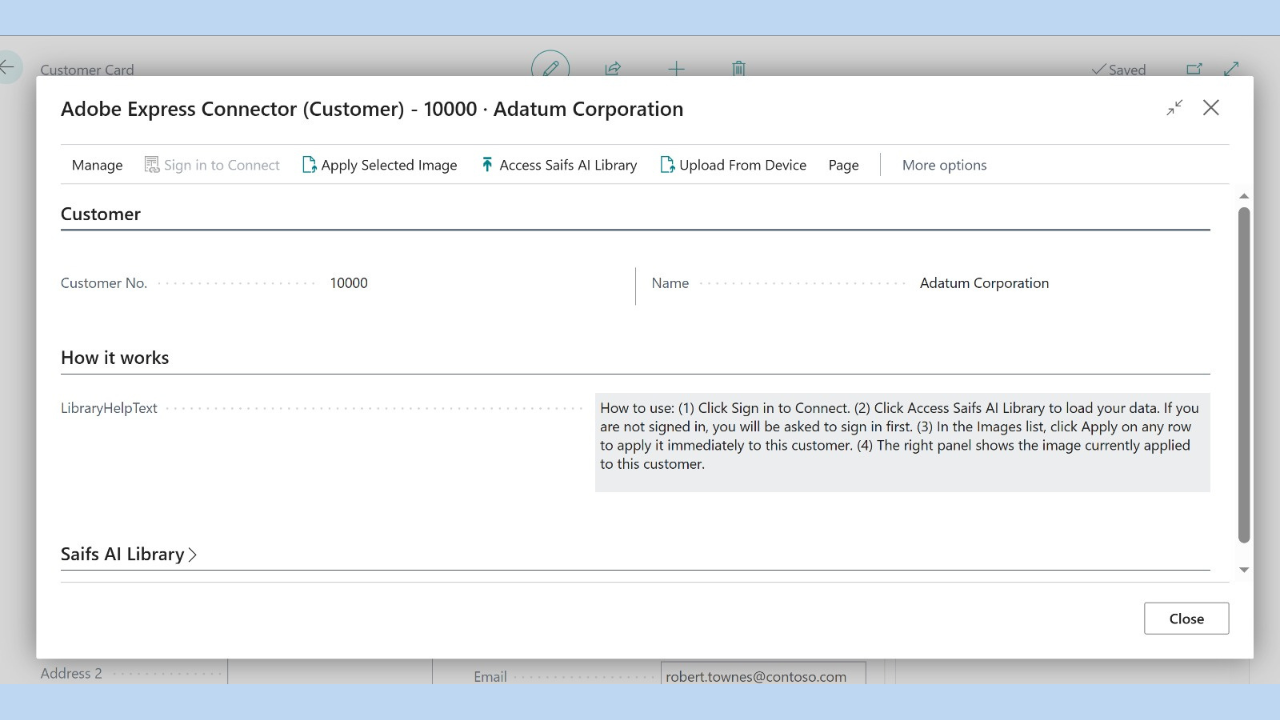Click the Close button

pos(1186,618)
